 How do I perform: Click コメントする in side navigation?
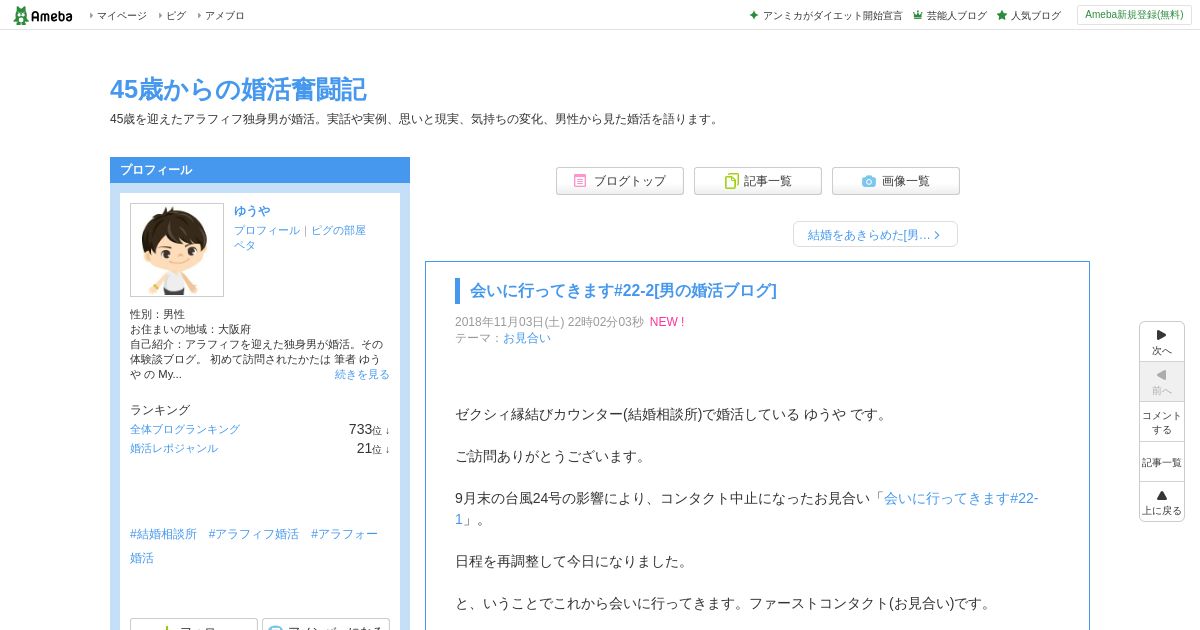click(x=1162, y=422)
